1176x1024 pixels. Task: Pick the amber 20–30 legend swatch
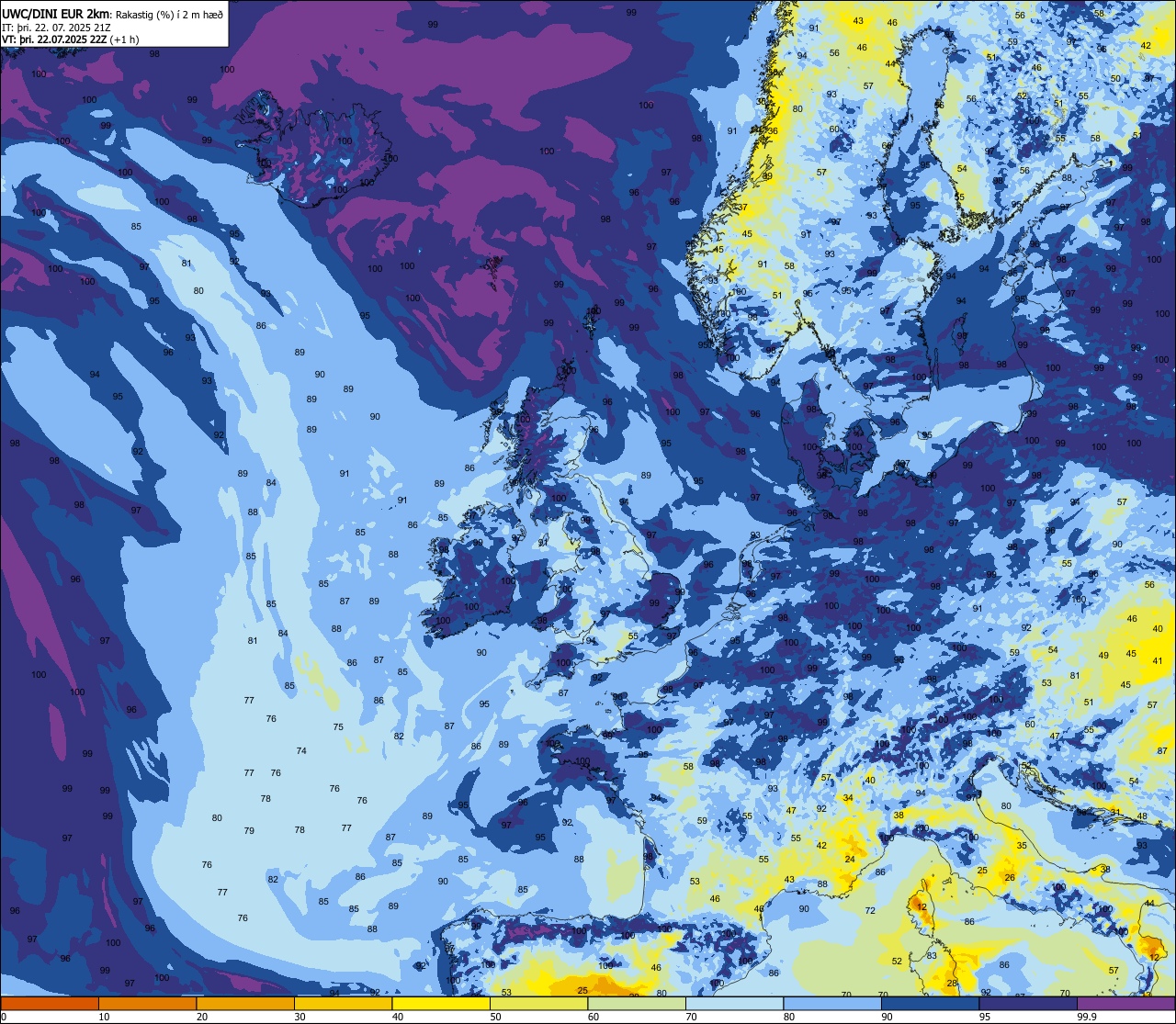(245, 1003)
